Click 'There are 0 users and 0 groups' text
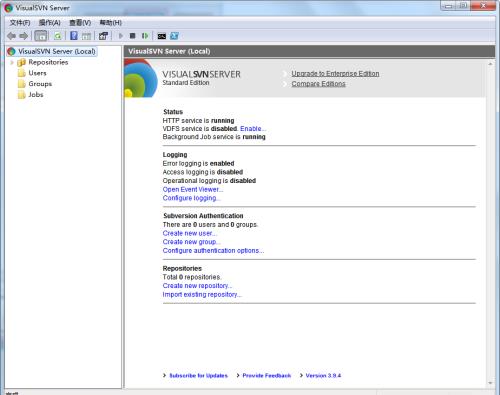Screen dimensions: 500x395 210,225
